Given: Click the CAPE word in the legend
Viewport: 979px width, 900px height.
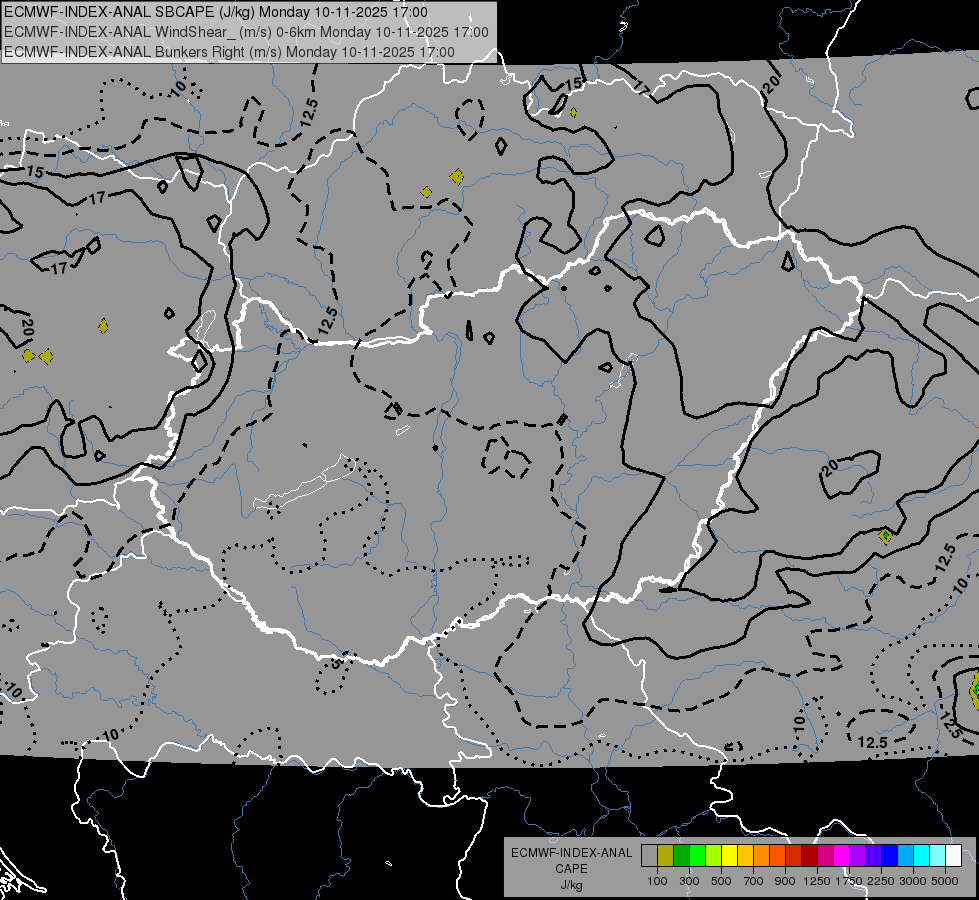Looking at the screenshot, I should click(x=571, y=869).
